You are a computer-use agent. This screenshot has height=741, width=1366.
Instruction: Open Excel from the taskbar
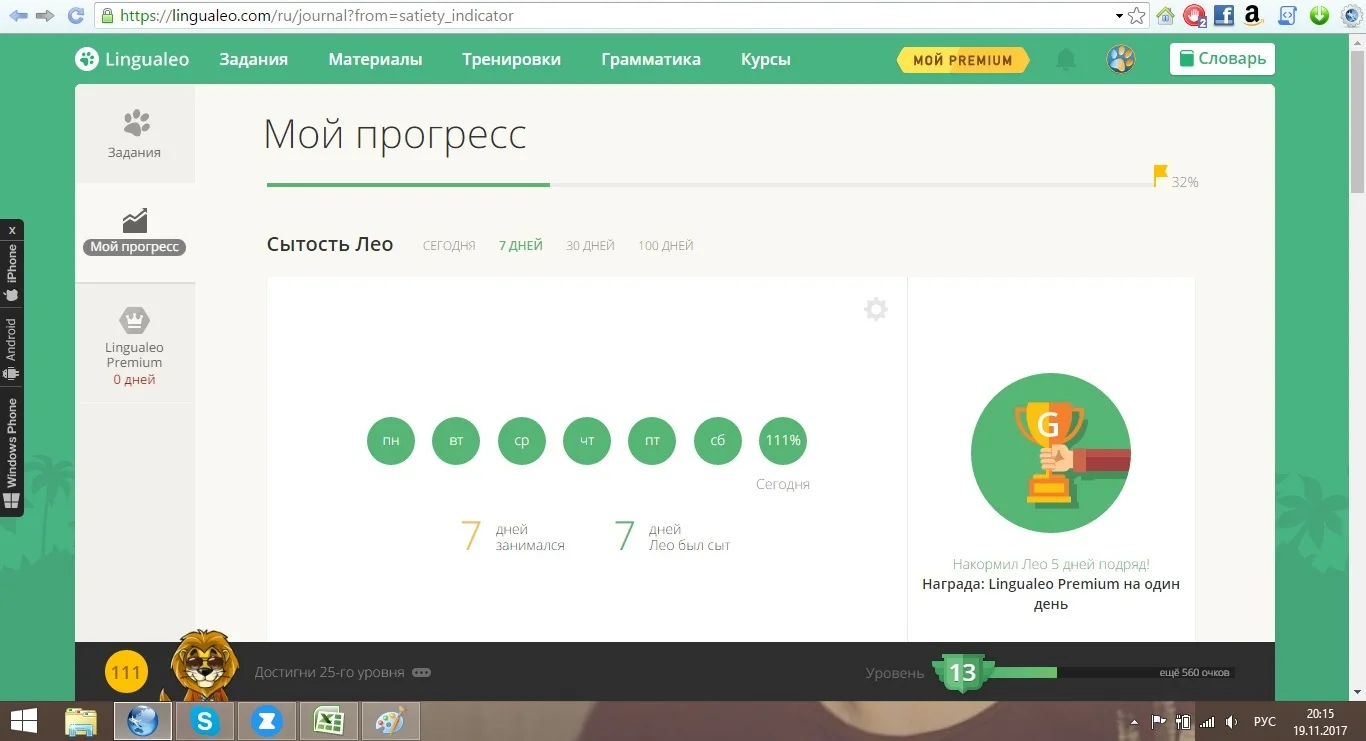[330, 721]
